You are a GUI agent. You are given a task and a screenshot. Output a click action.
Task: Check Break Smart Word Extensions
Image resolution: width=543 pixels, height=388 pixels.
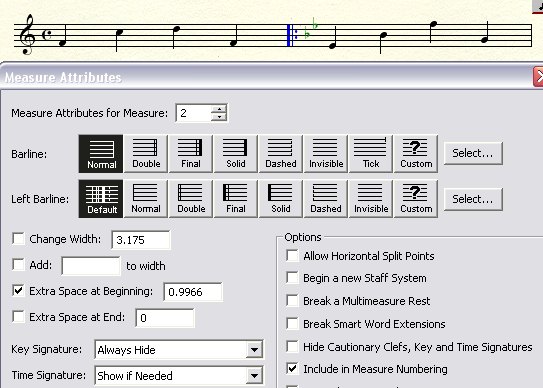pyautogui.click(x=292, y=324)
